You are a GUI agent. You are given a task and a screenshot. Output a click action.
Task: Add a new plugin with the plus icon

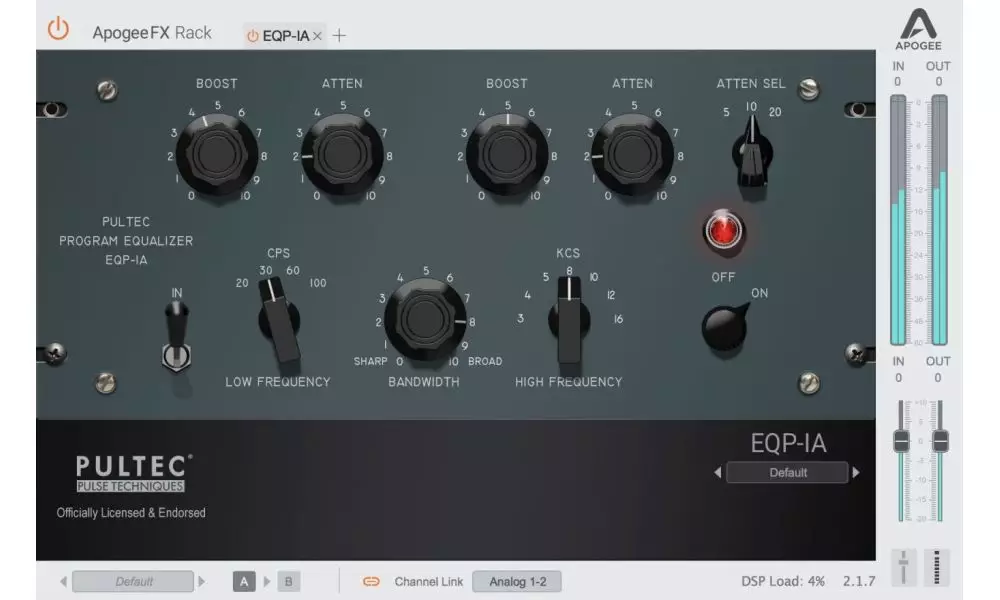click(339, 36)
